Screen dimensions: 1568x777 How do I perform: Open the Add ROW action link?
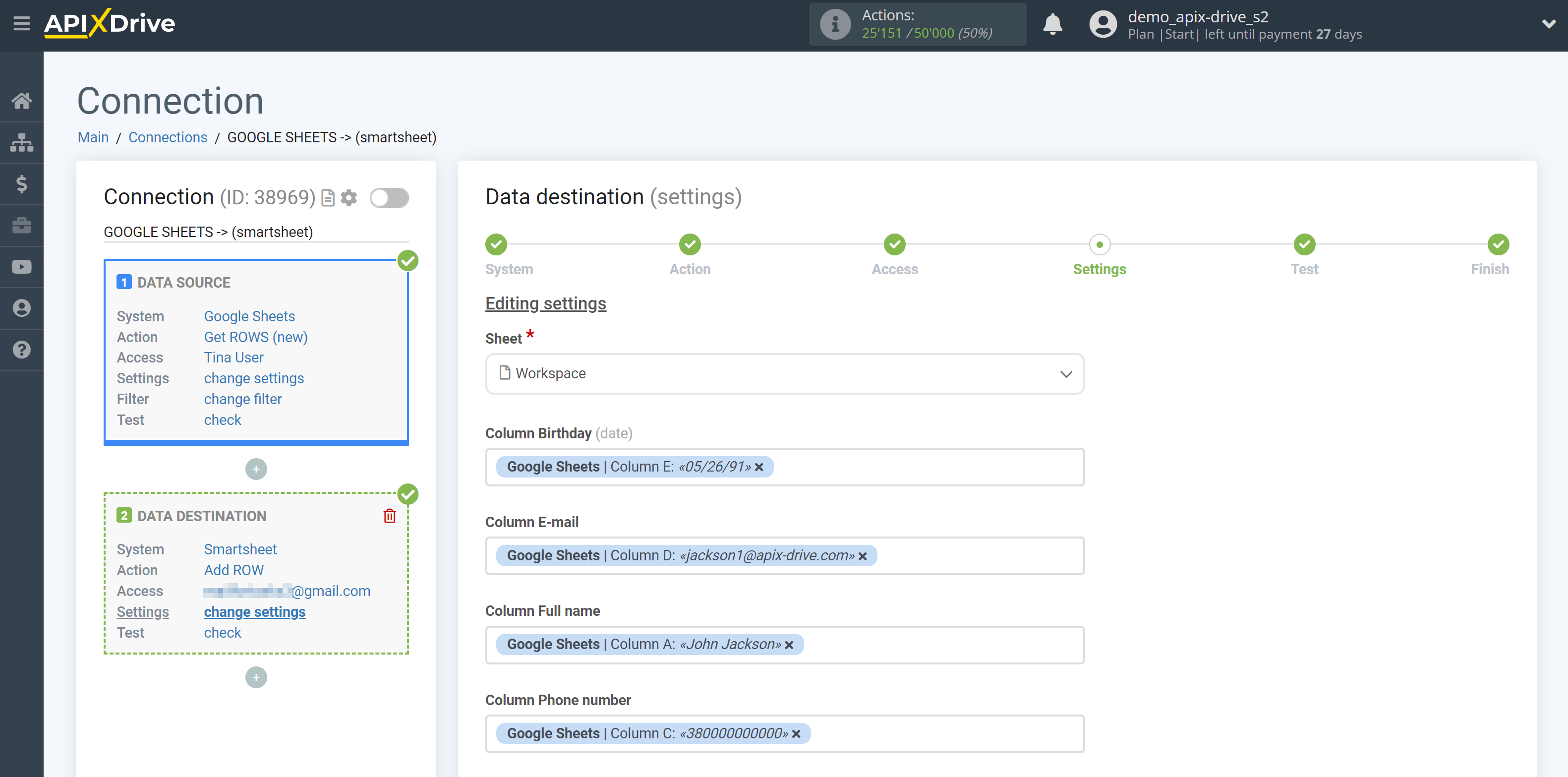click(x=234, y=571)
